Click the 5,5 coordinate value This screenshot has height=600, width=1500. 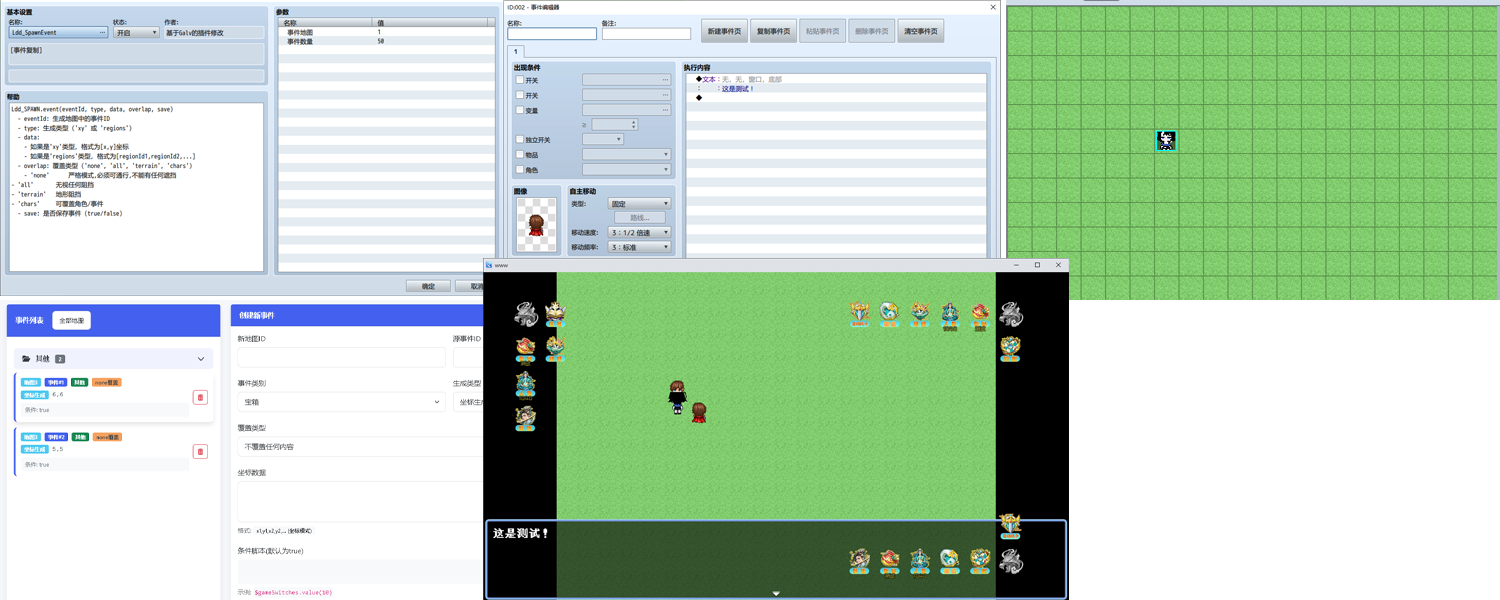[x=57, y=449]
